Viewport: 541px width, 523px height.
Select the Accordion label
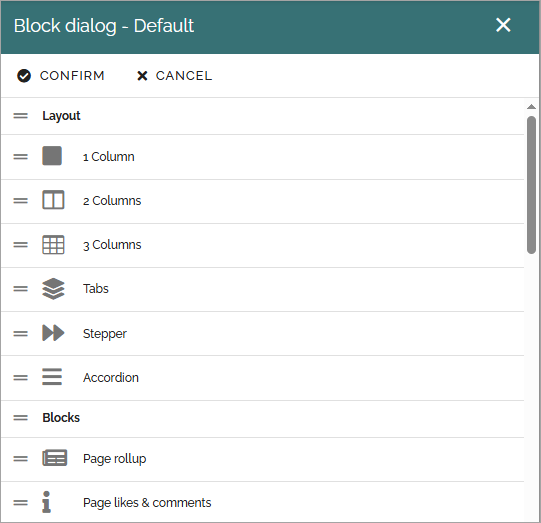[x=111, y=378]
